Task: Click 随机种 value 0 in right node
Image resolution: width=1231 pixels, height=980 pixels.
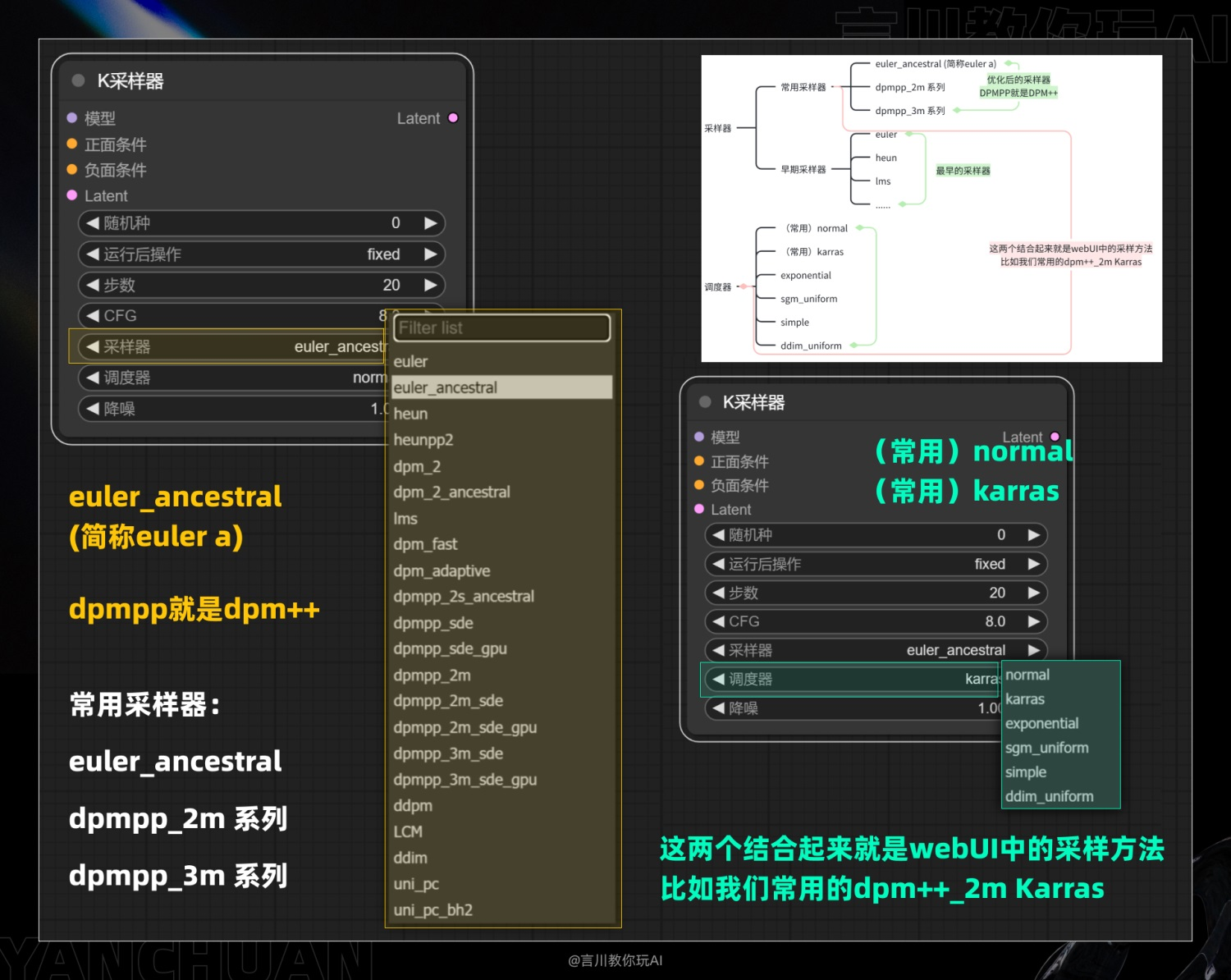Action: [x=1001, y=535]
